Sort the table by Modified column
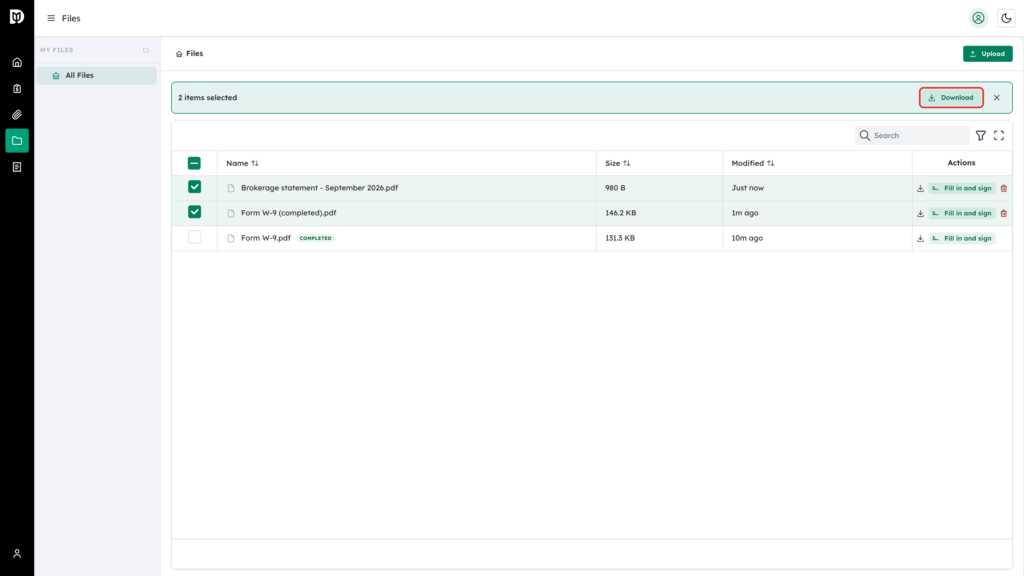The width and height of the screenshot is (1024, 576). (x=753, y=163)
